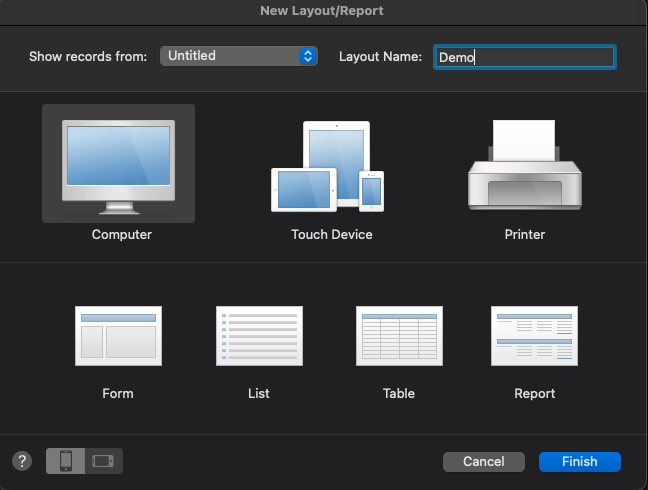Screen dimensions: 648x490
Task: Click the Table label text
Action: (x=399, y=393)
